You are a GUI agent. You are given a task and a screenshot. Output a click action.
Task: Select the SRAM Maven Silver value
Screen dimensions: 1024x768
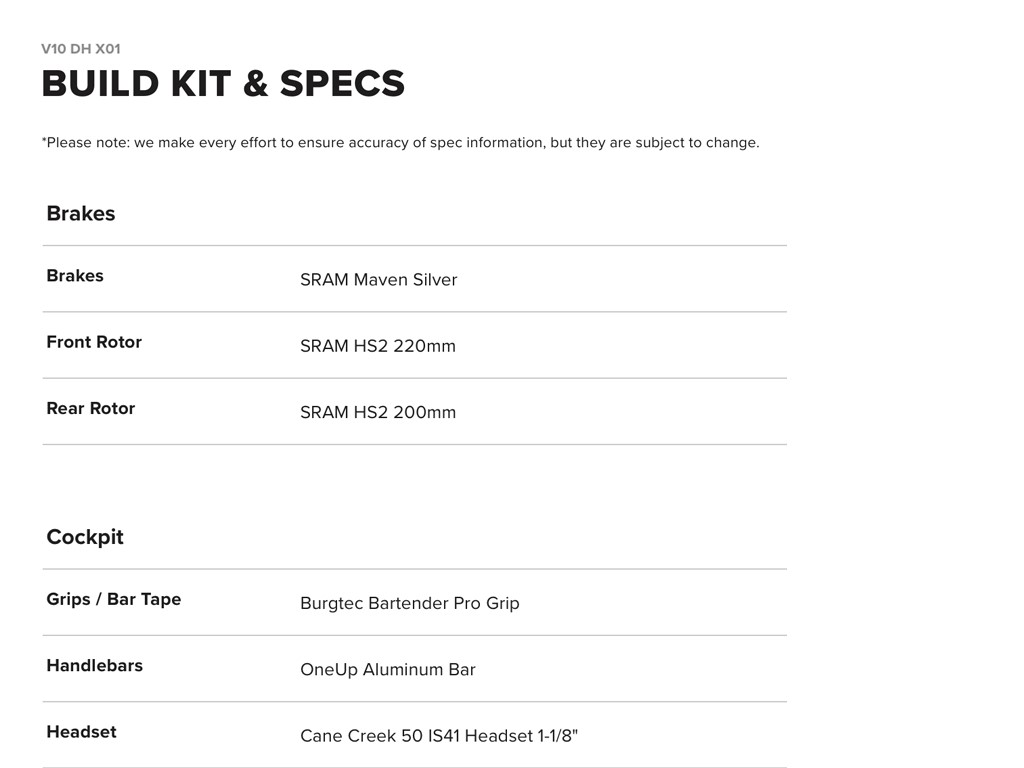(x=378, y=280)
